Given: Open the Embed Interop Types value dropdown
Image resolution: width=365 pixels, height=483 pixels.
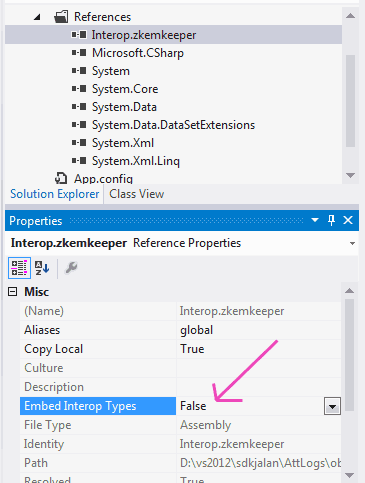Looking at the screenshot, I should tap(332, 406).
